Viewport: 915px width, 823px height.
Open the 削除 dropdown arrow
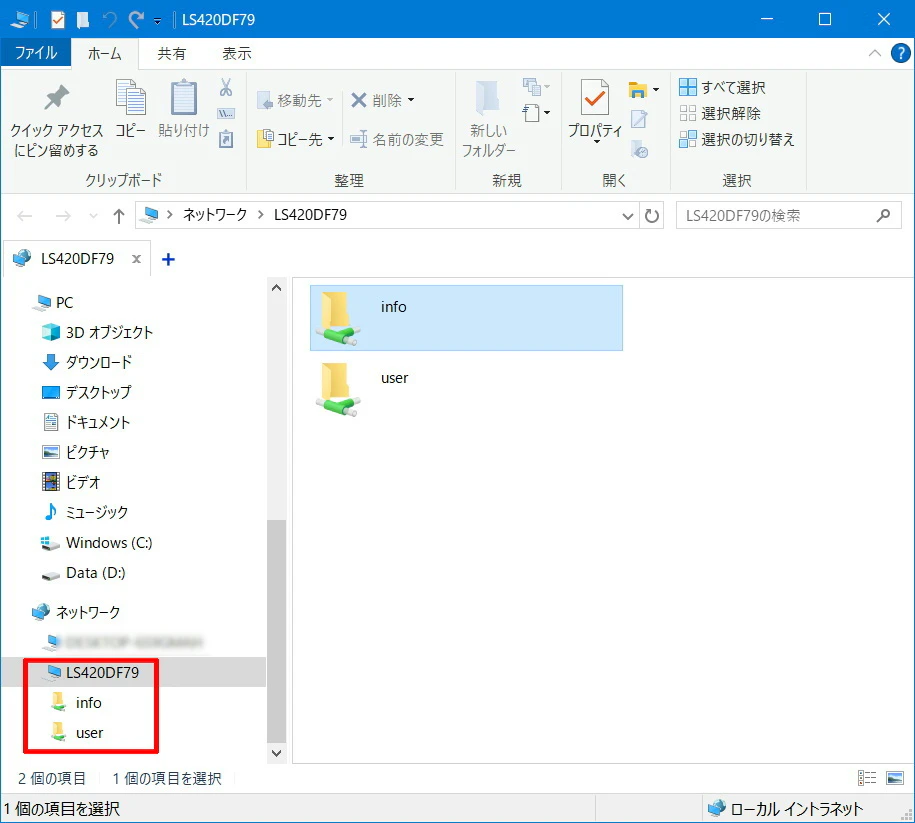click(411, 100)
